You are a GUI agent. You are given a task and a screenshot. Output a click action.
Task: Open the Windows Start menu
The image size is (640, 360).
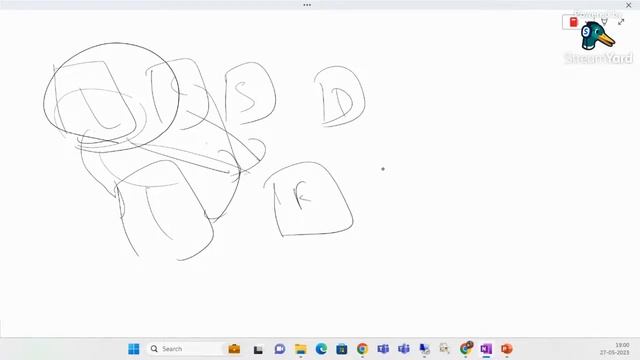[x=133, y=349]
